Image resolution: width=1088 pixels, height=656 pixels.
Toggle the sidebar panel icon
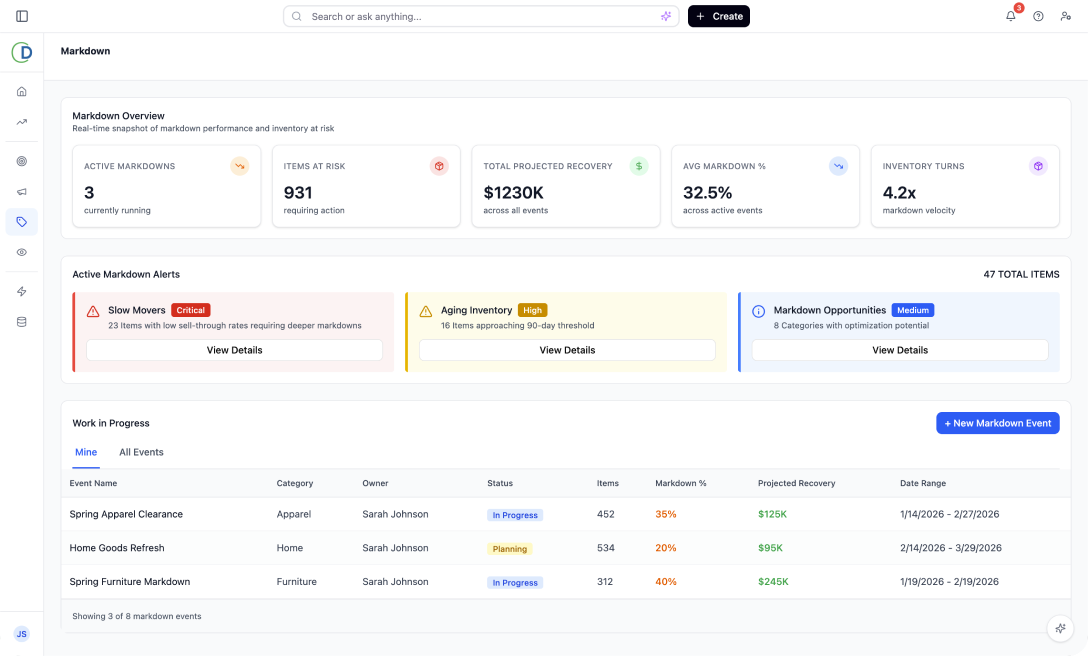tap(22, 16)
